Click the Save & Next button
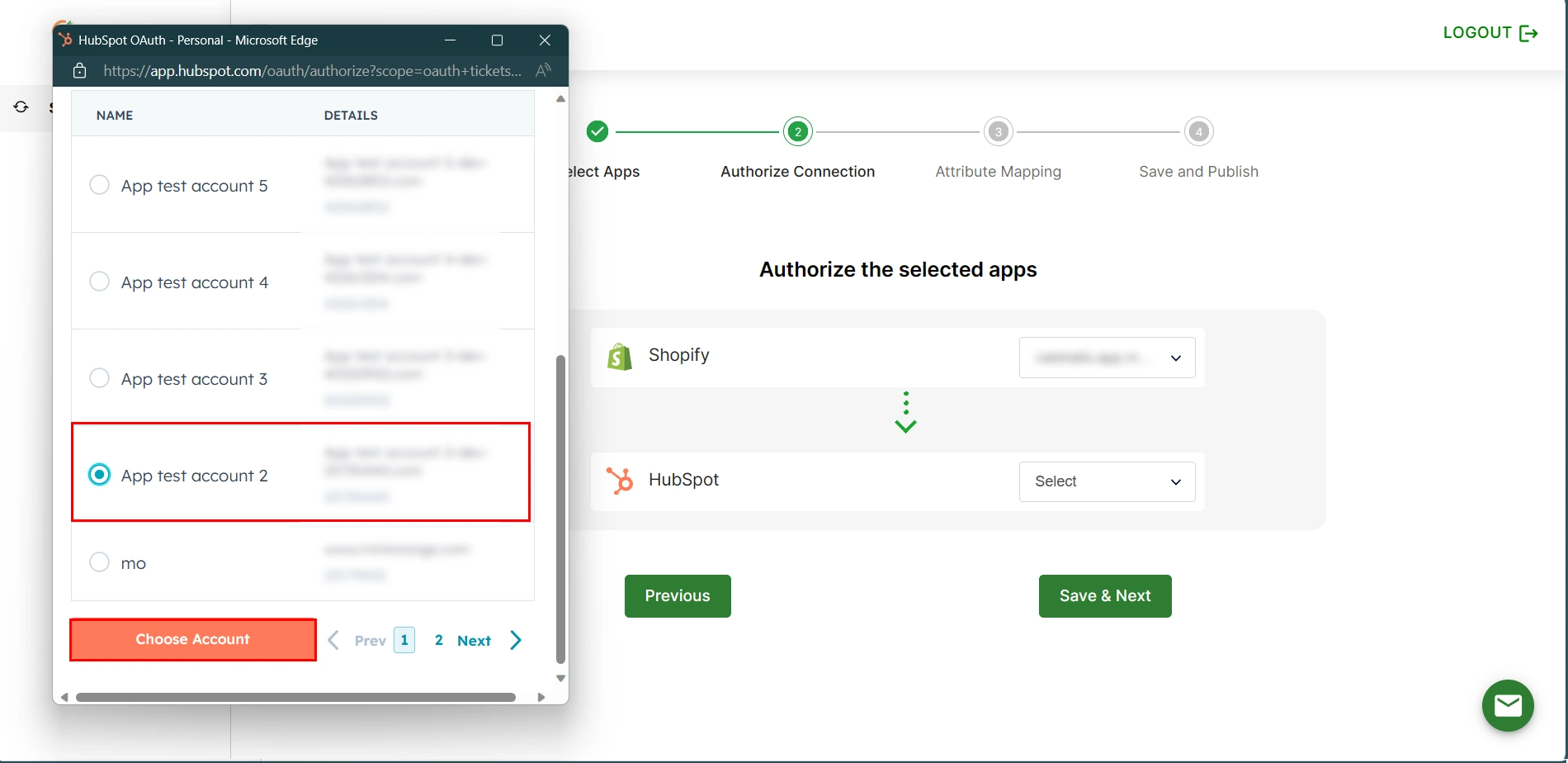 pyautogui.click(x=1104, y=595)
